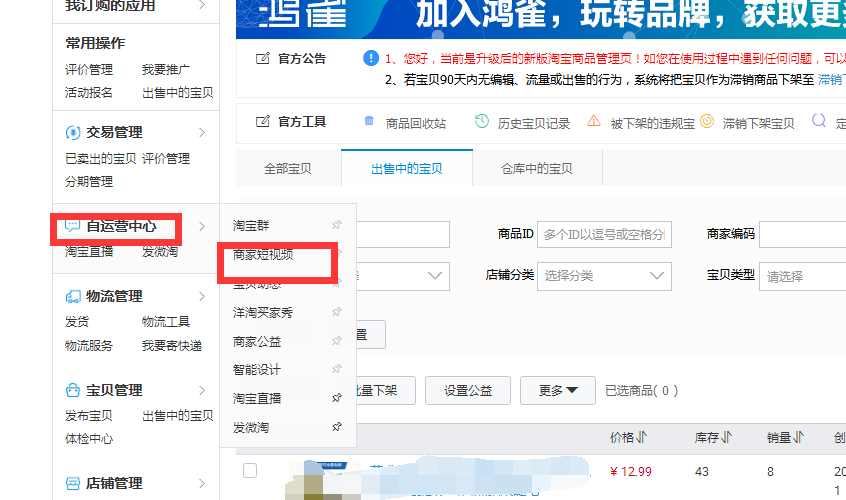
Task: Sort by 价格 arrows icon
Action: (642, 437)
